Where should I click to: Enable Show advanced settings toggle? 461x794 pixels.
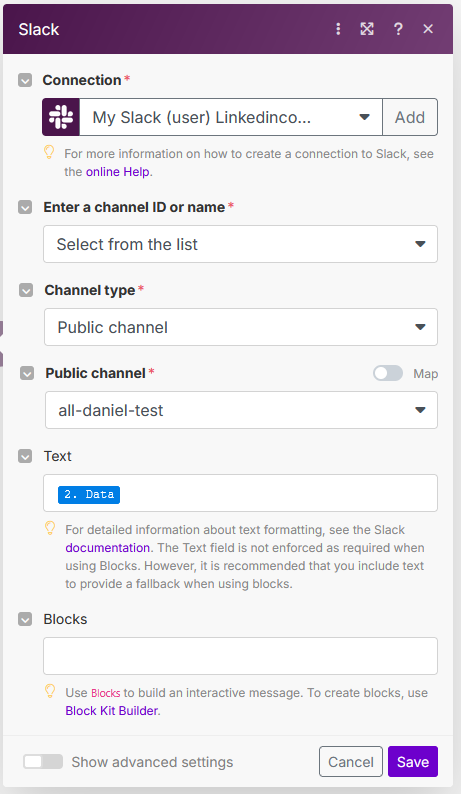click(43, 762)
